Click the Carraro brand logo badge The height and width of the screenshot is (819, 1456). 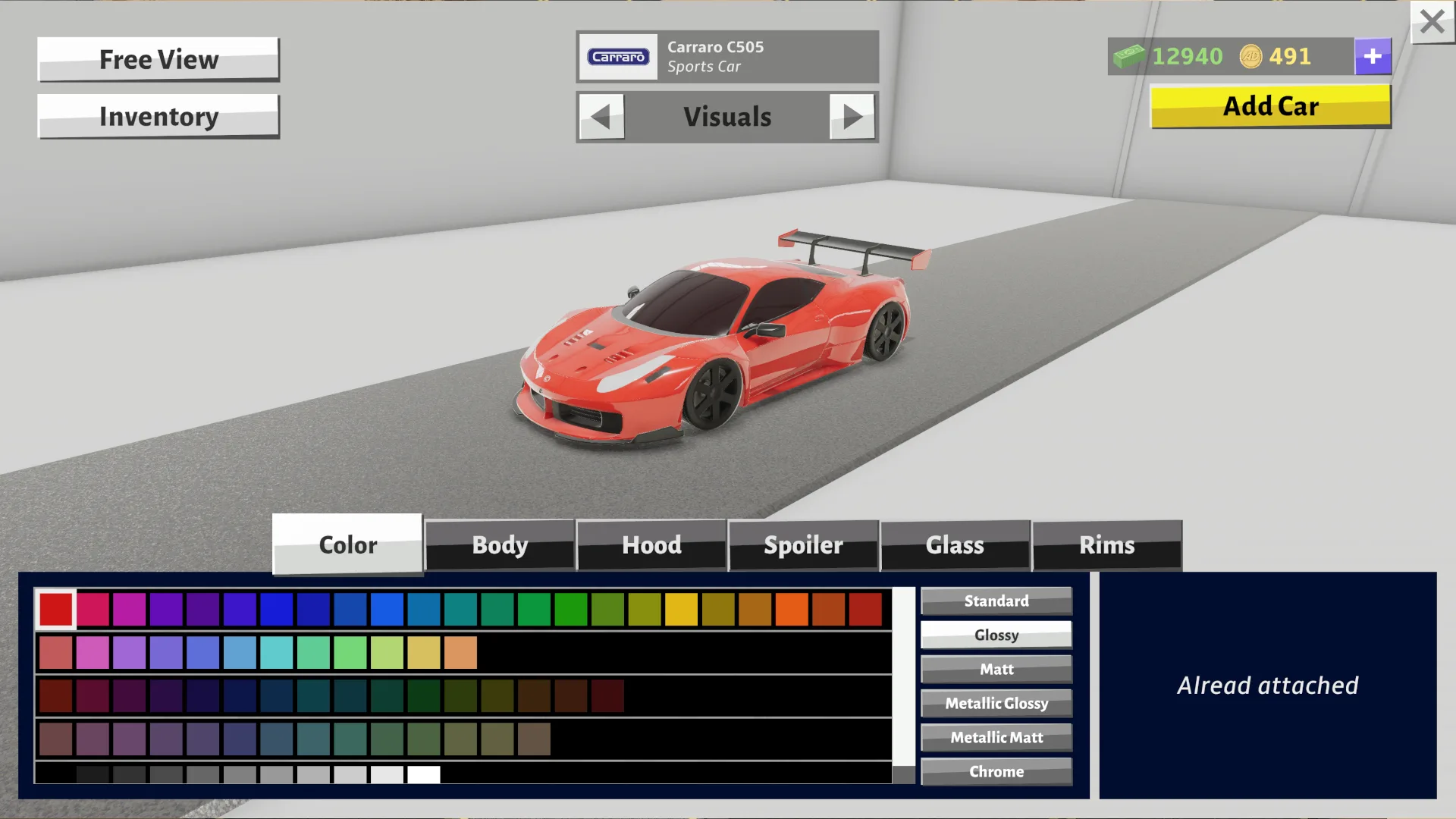[x=618, y=56]
